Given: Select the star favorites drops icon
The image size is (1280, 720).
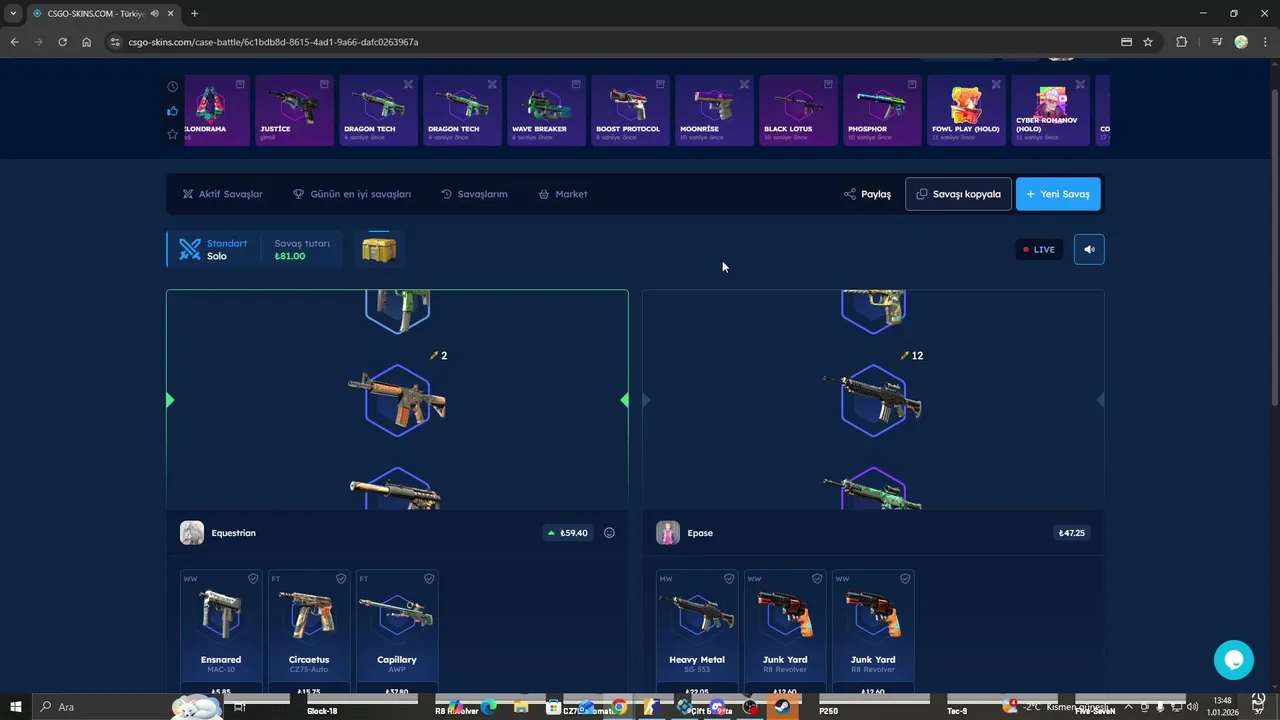Looking at the screenshot, I should 173,134.
